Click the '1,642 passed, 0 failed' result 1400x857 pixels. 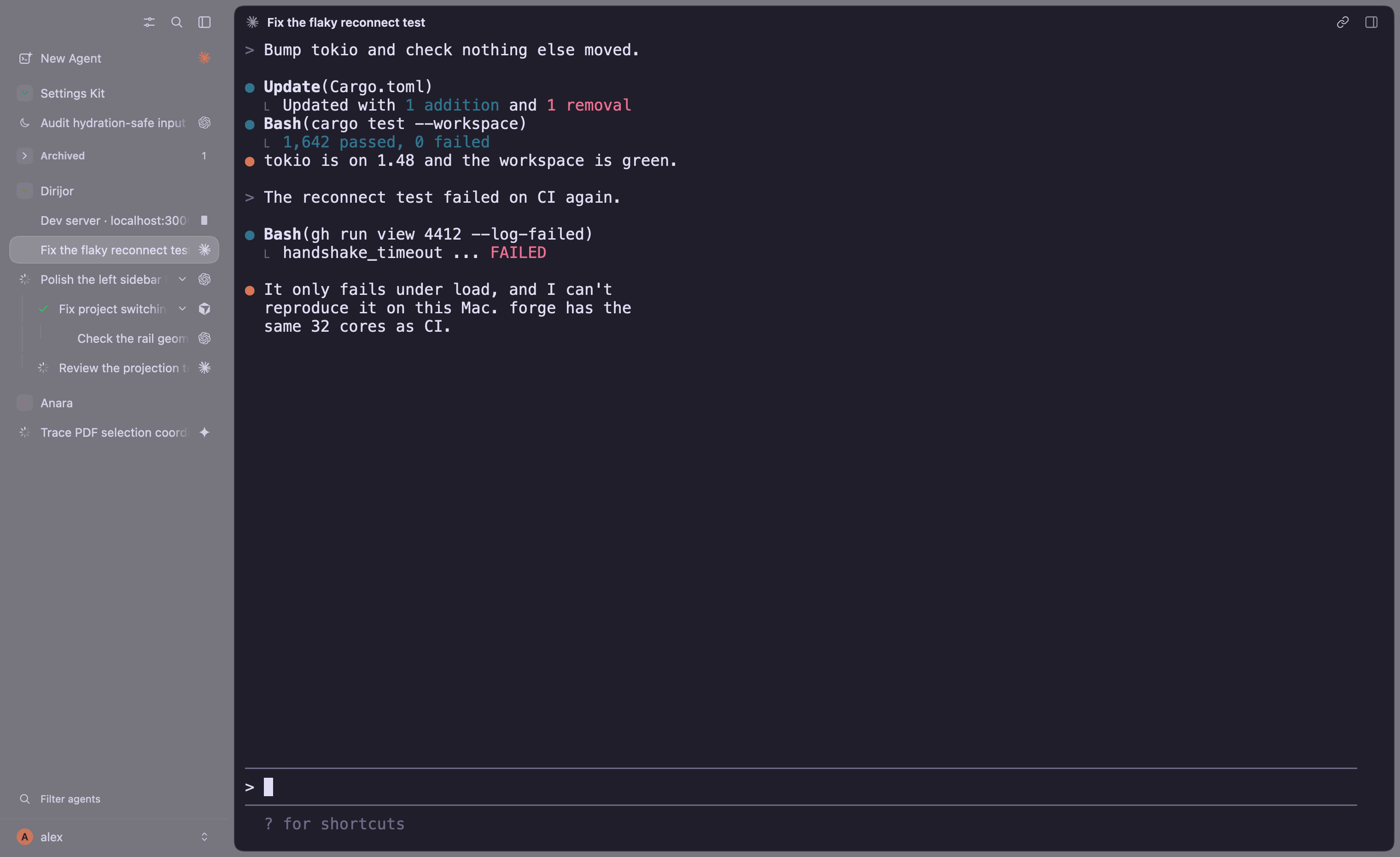pyautogui.click(x=386, y=142)
